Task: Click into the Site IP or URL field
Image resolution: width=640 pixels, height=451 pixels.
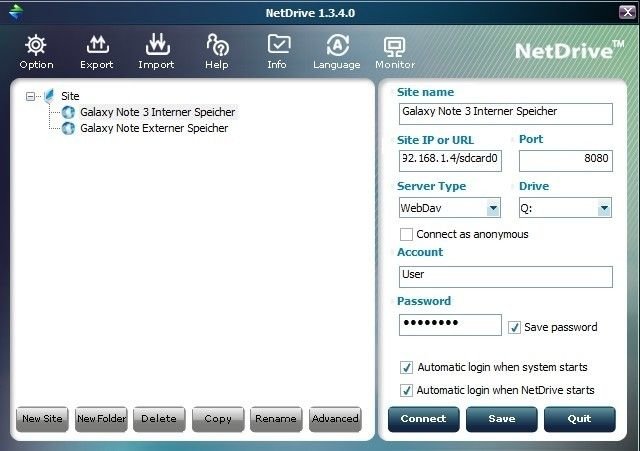Action: [x=450, y=161]
